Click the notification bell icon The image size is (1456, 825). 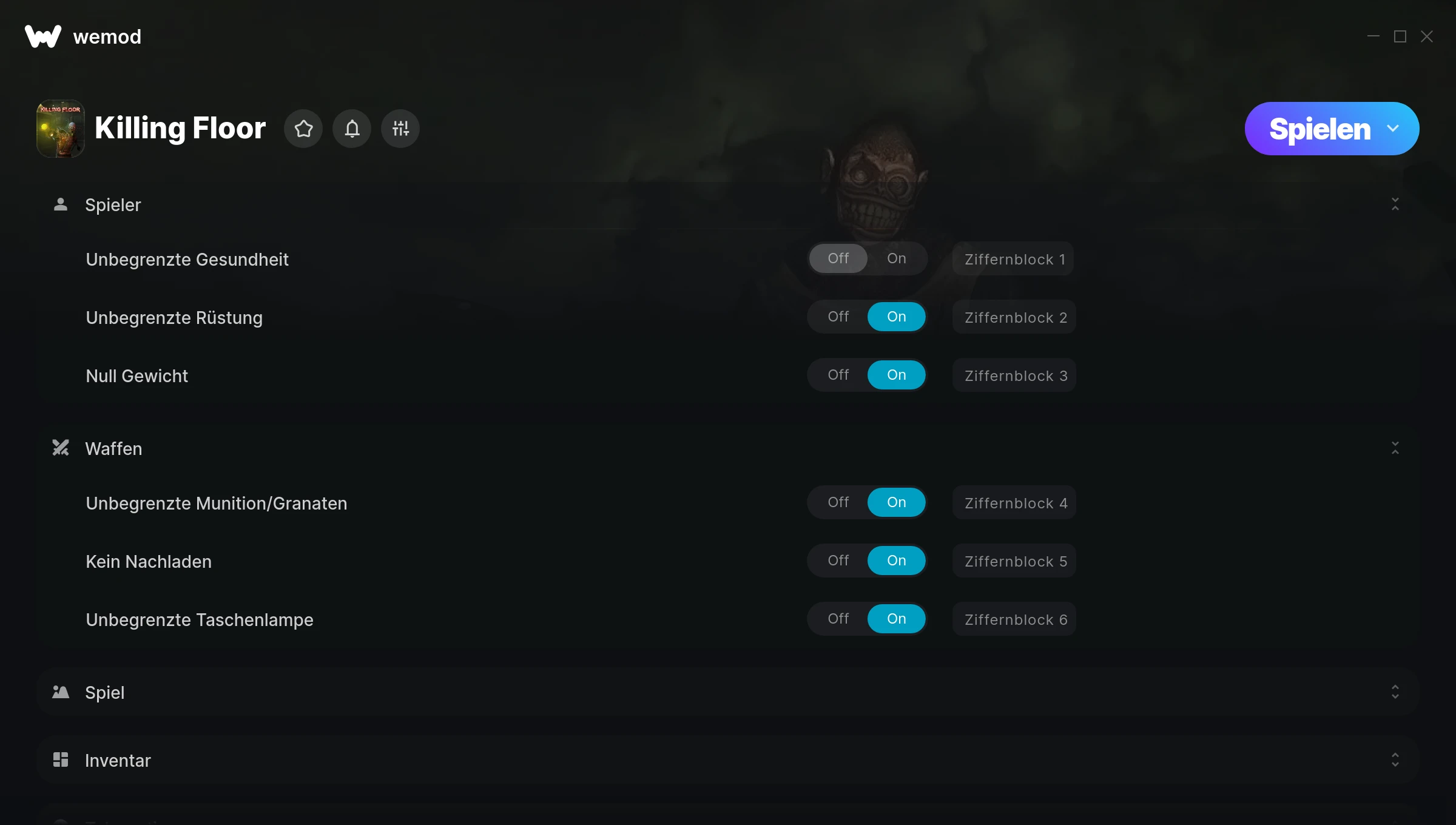pyautogui.click(x=352, y=129)
